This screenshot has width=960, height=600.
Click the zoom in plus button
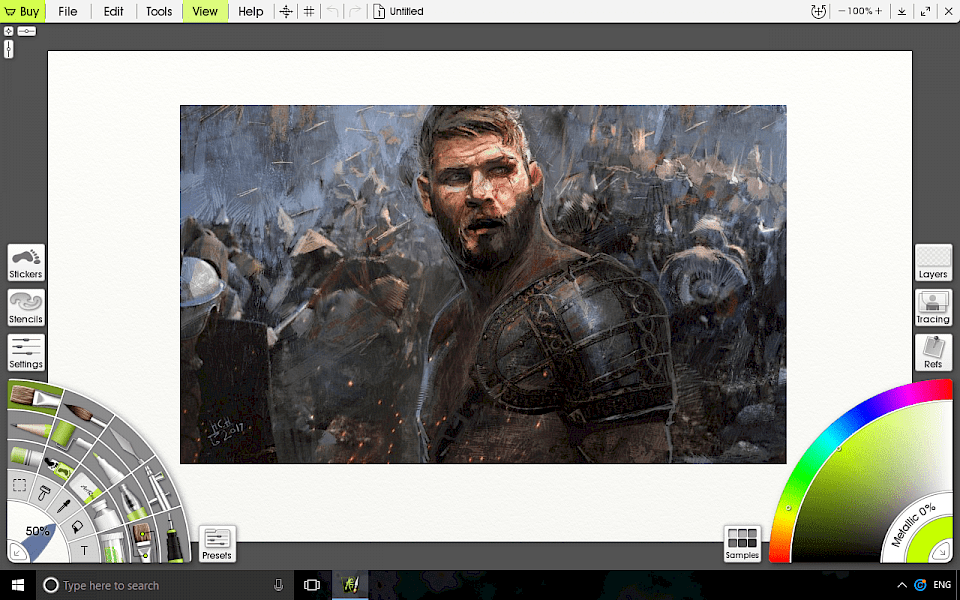coord(879,11)
